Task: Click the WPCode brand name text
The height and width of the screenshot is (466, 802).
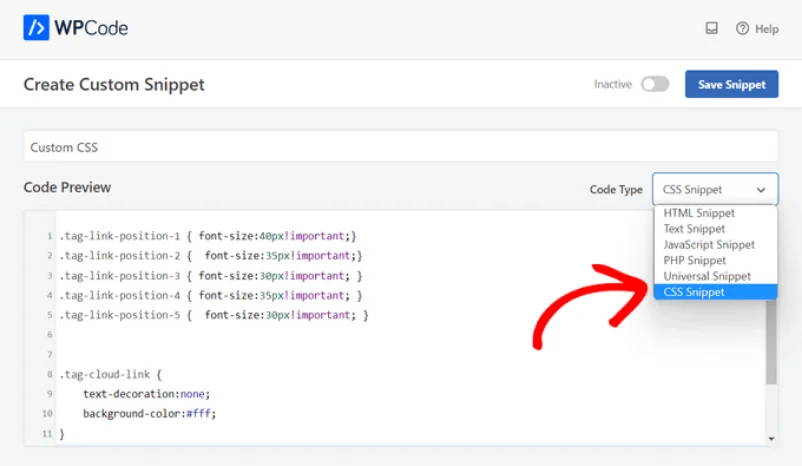Action: click(x=91, y=28)
